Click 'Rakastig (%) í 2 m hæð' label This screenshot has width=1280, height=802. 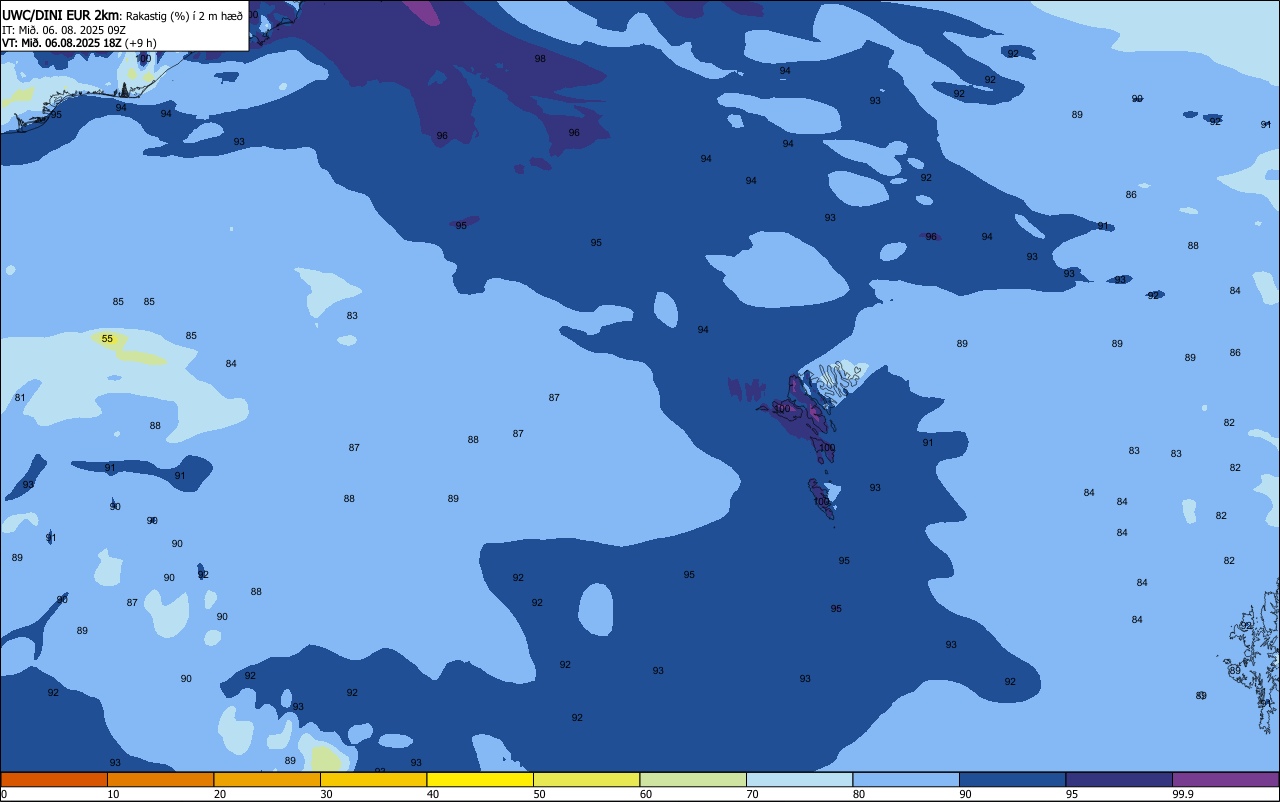click(184, 16)
